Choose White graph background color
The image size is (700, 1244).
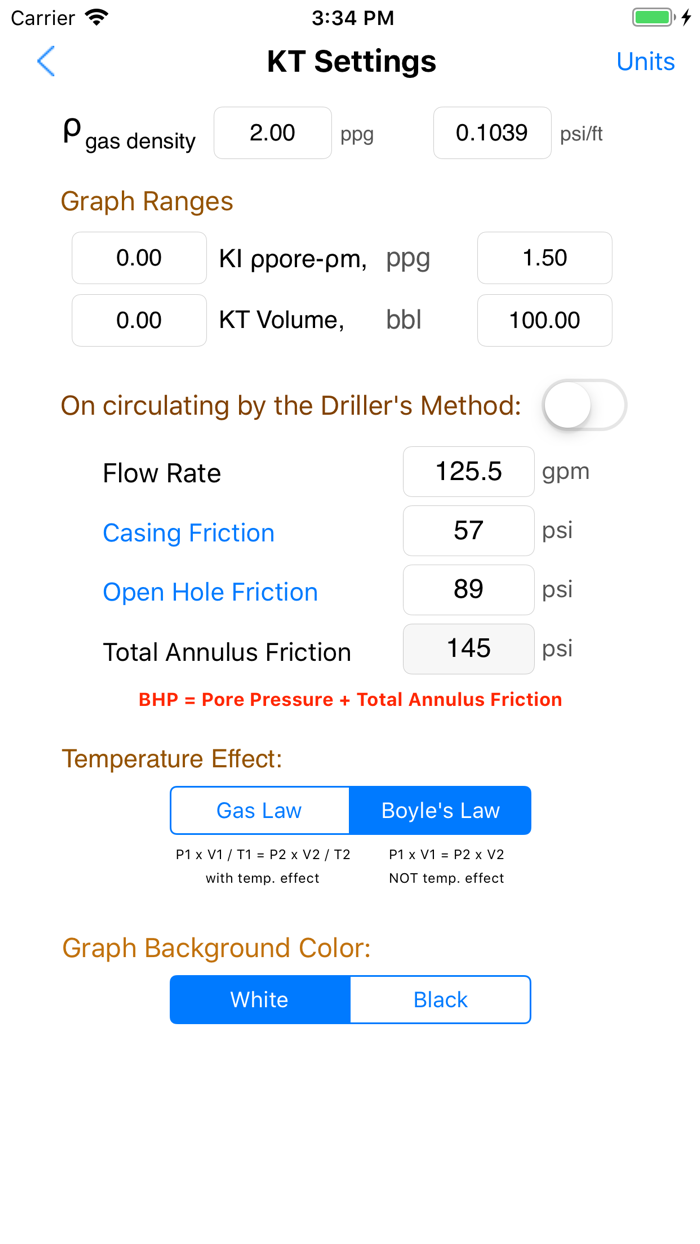260,999
